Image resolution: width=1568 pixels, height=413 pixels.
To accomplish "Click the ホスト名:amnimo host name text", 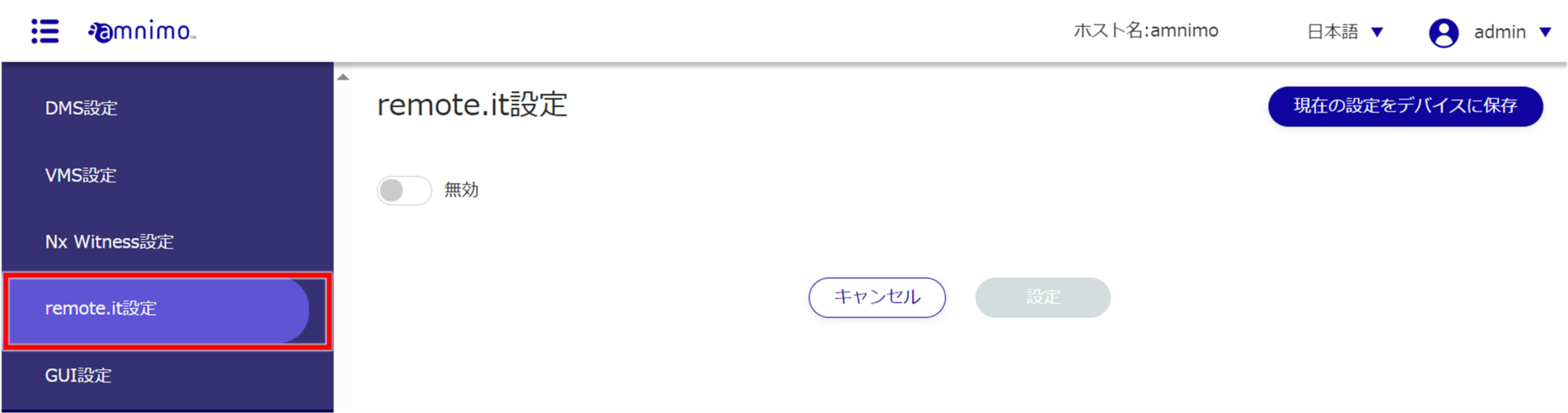I will pyautogui.click(x=1145, y=31).
